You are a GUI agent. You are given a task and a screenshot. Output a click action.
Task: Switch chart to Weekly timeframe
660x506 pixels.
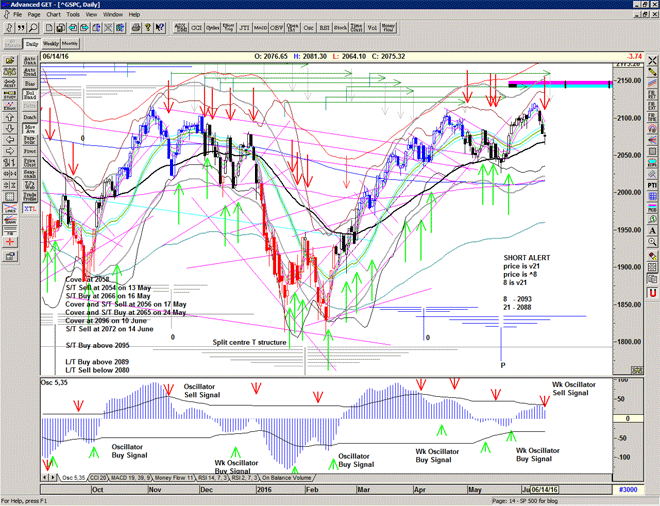pos(50,44)
